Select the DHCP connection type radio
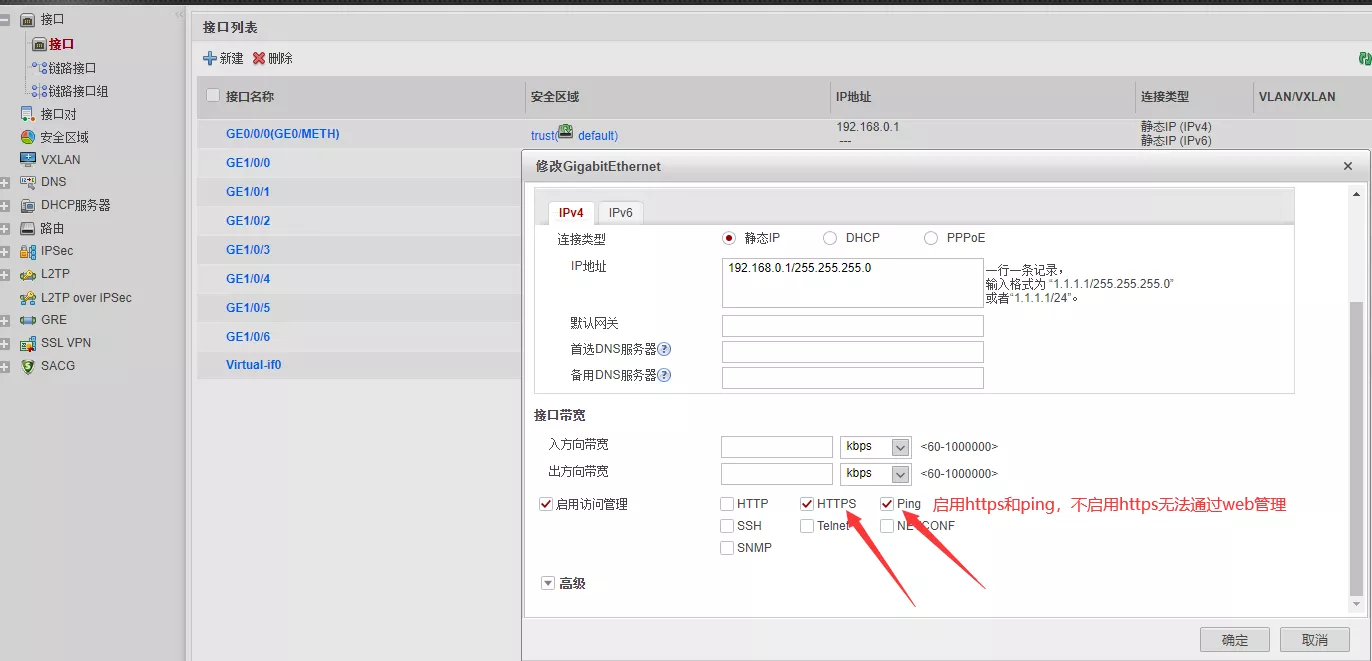The image size is (1372, 661). (x=830, y=238)
